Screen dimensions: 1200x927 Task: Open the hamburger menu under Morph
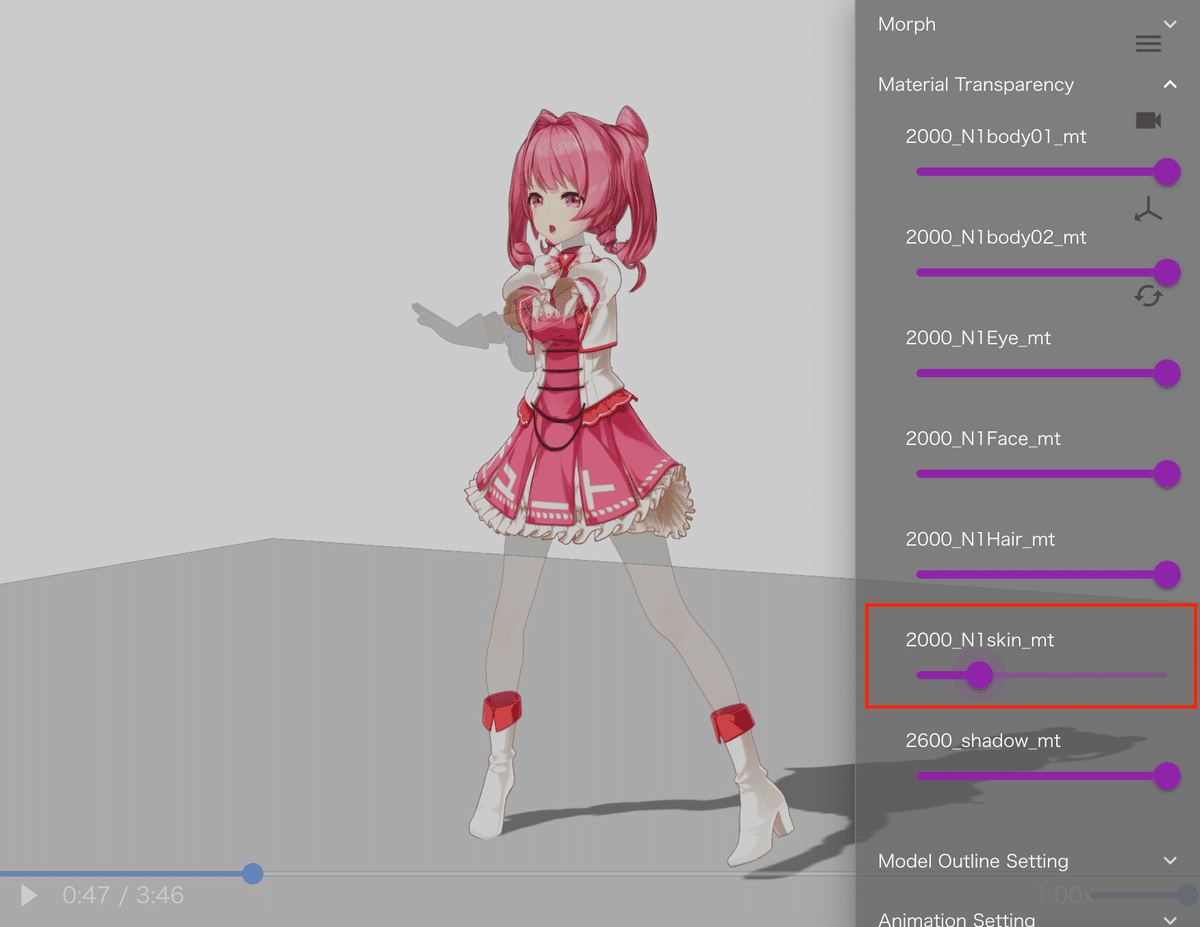click(x=1148, y=43)
